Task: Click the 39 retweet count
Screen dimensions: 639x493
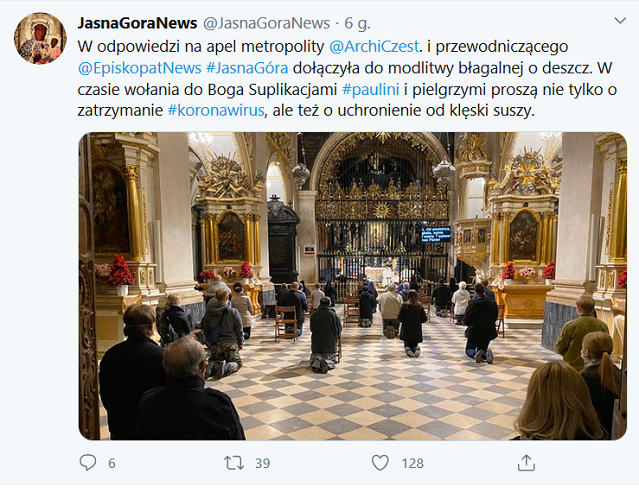Action: click(262, 463)
